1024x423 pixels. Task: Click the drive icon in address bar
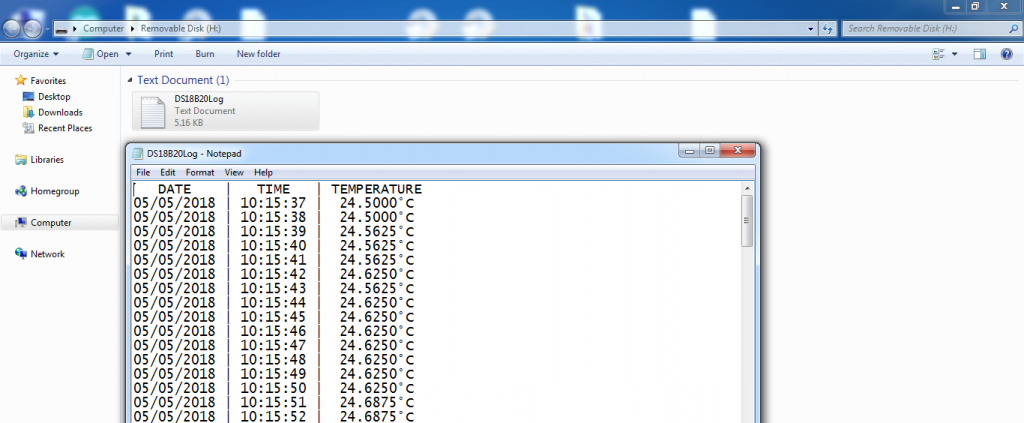61,29
